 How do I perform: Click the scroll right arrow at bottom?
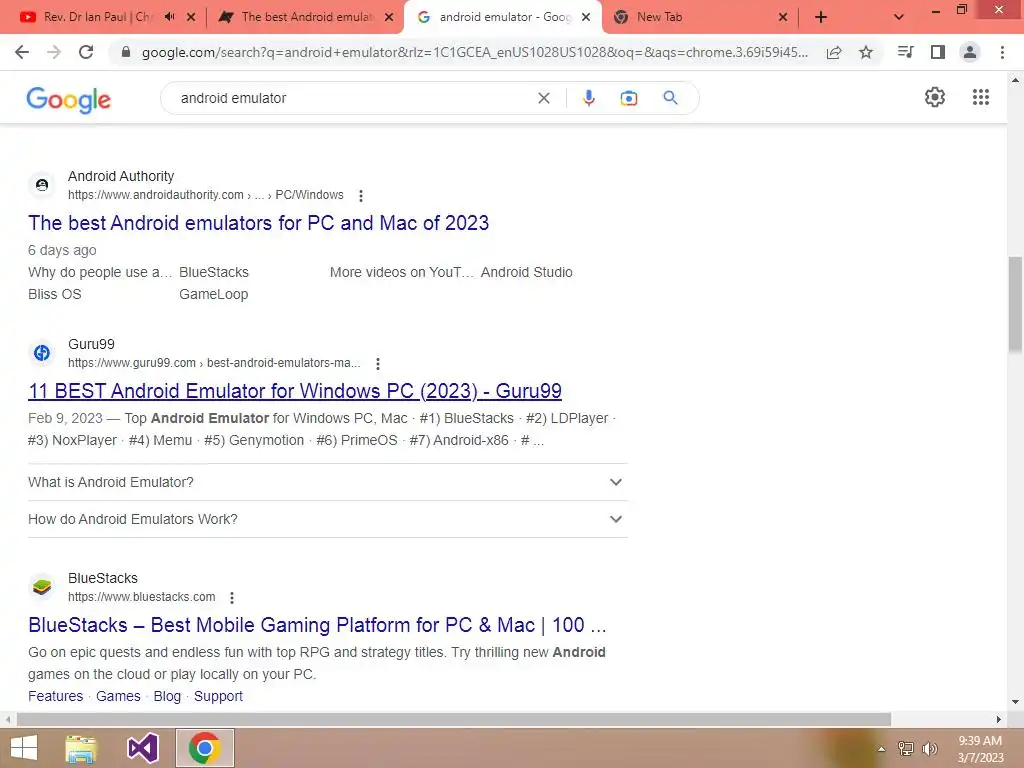[x=999, y=720]
